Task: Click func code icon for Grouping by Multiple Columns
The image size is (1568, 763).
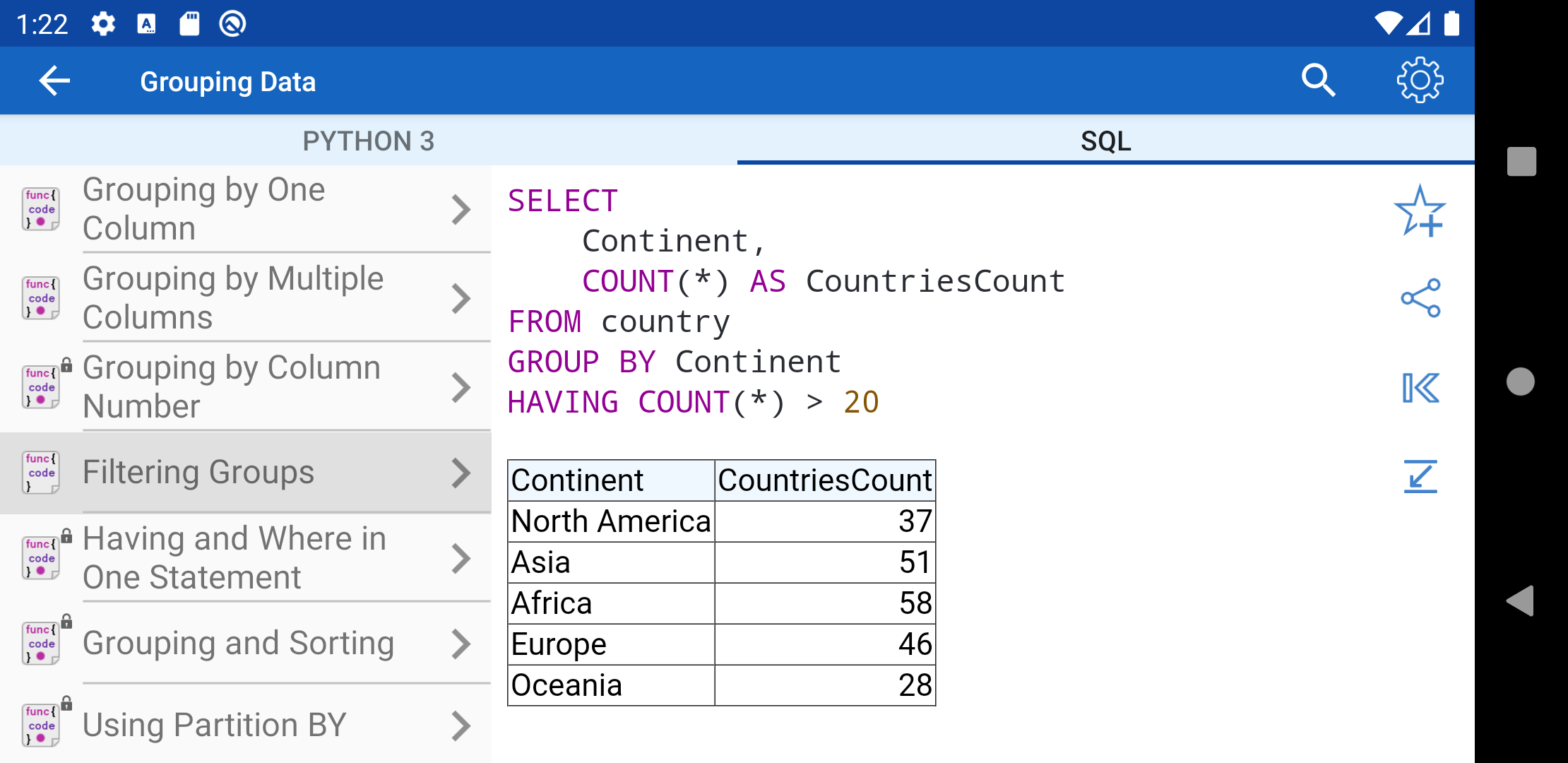Action: coord(41,298)
